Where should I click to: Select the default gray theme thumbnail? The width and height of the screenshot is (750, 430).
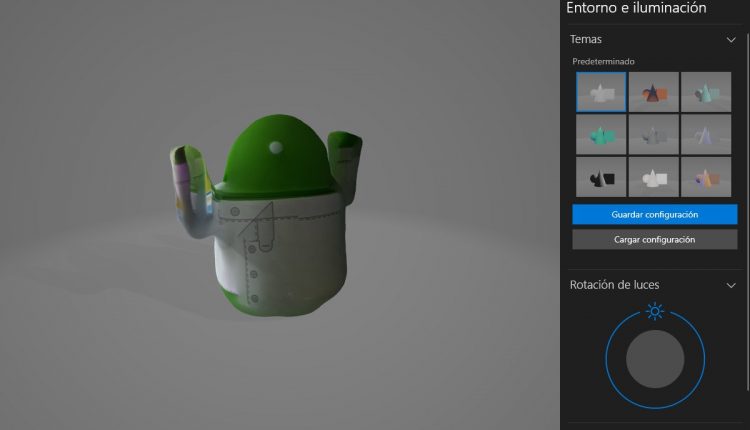coord(601,92)
